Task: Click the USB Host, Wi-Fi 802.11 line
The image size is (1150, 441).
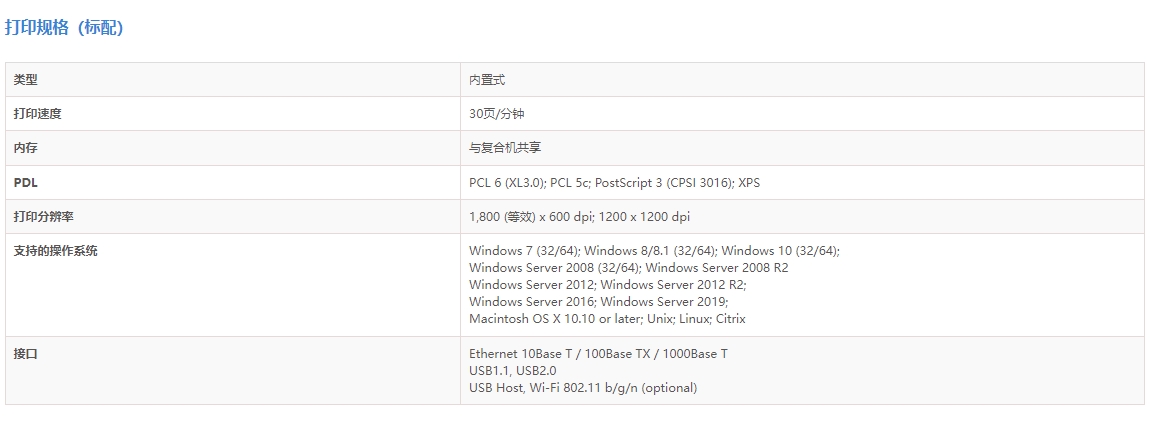Action: click(x=582, y=388)
